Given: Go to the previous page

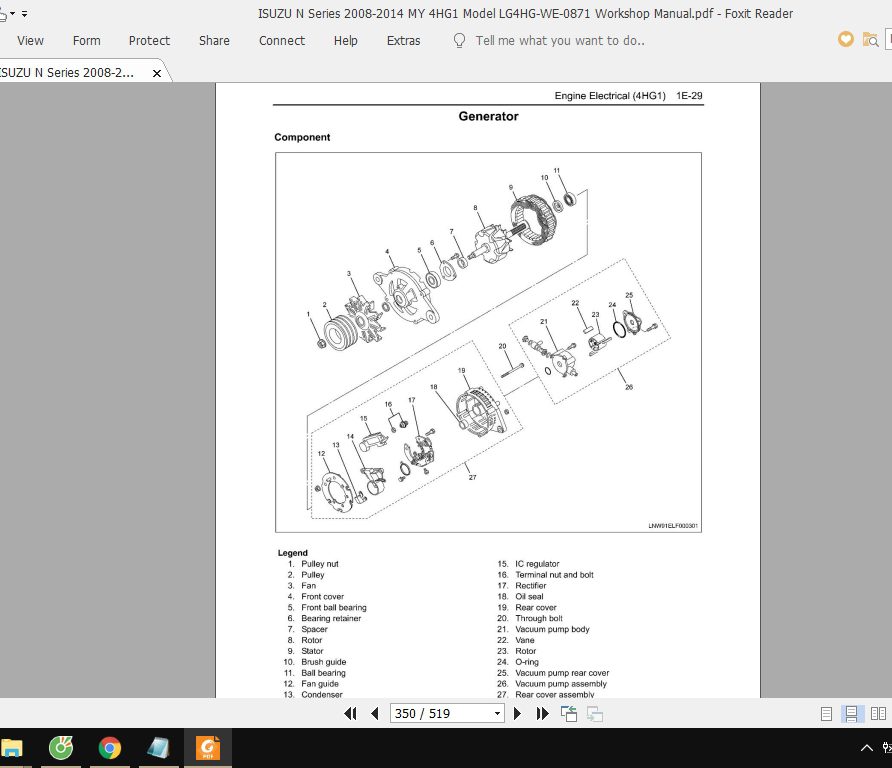Looking at the screenshot, I should click(374, 713).
